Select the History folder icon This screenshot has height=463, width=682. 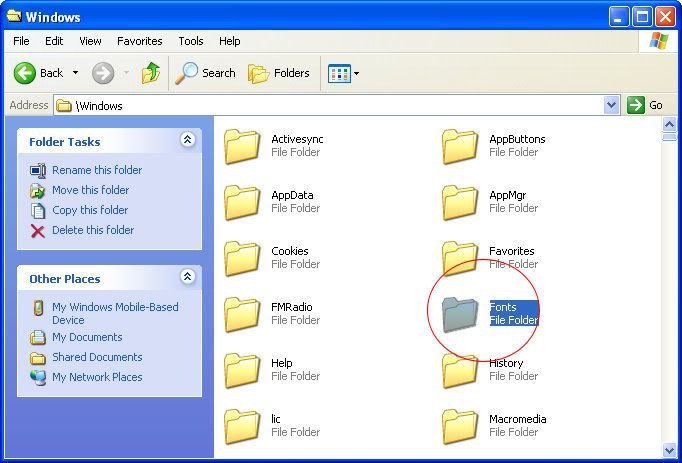(460, 371)
